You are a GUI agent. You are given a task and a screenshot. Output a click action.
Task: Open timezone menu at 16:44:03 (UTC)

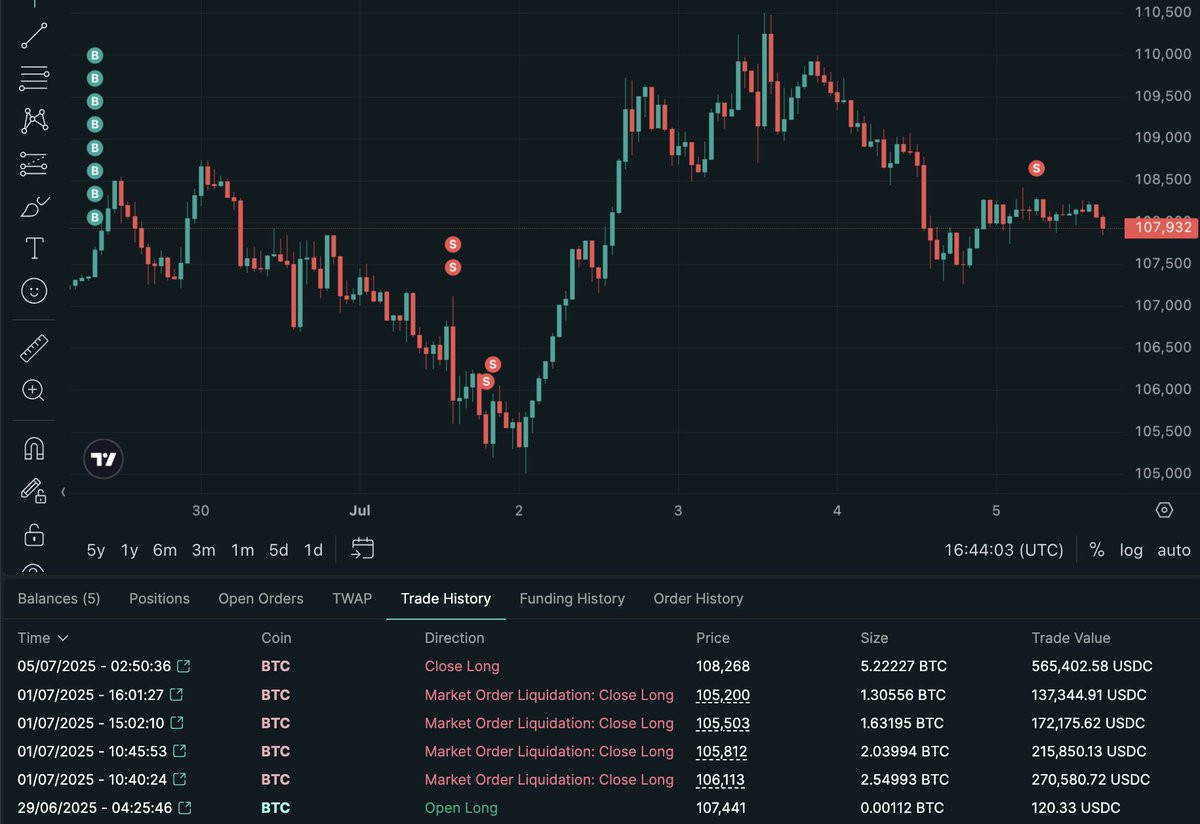click(1004, 550)
